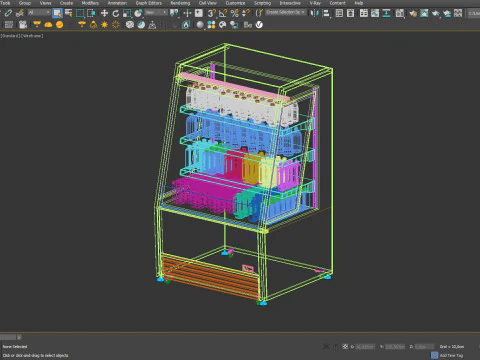Open the Graph Editors menu

[149, 3]
